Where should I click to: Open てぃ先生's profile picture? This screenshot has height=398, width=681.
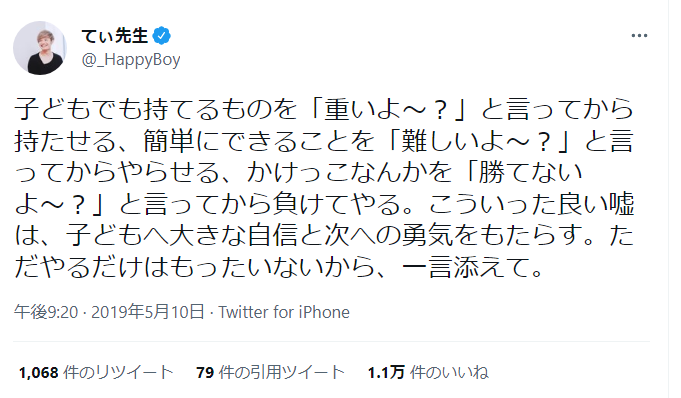tap(40, 48)
